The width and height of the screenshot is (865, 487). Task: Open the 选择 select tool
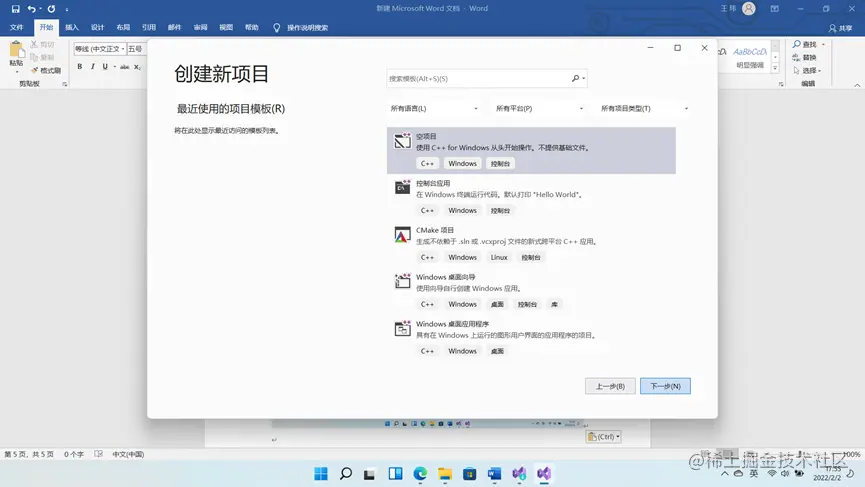[807, 71]
